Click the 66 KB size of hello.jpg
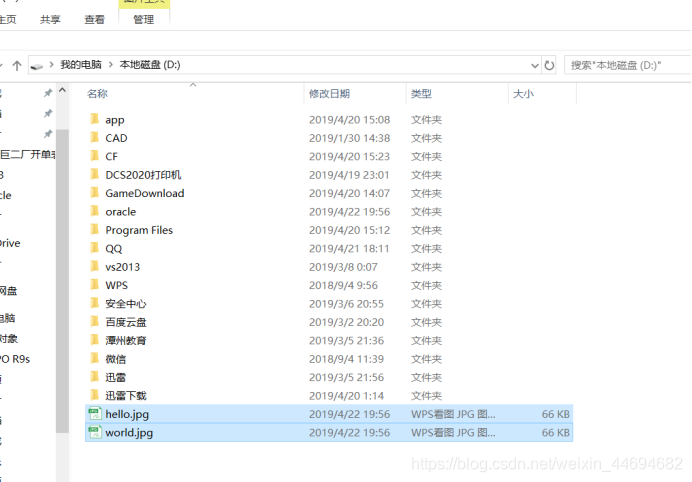 pyautogui.click(x=556, y=414)
